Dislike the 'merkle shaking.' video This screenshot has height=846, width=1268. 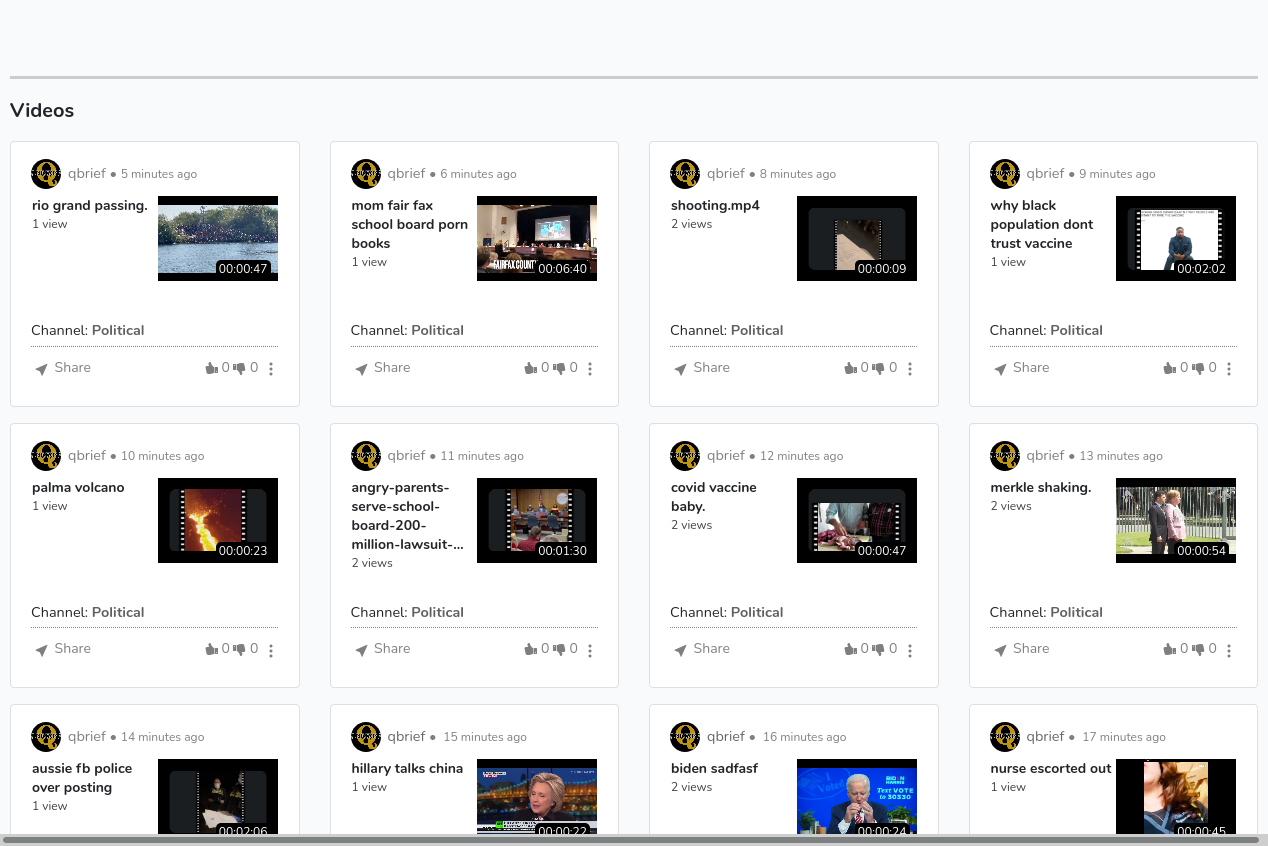tap(1197, 649)
